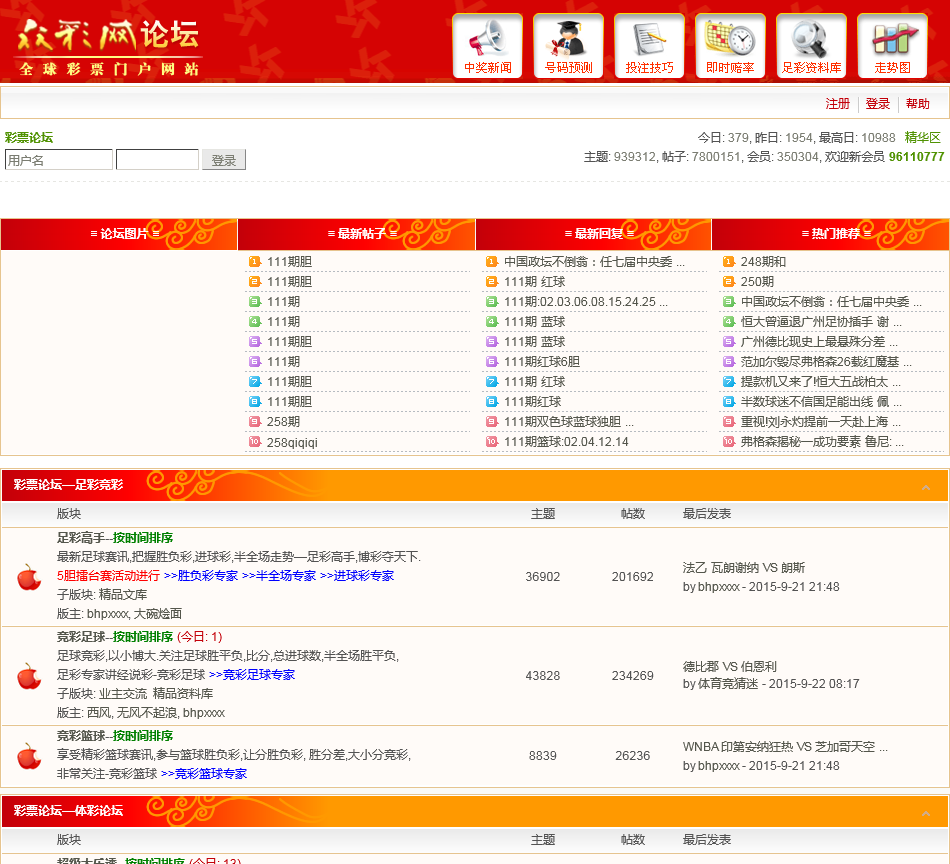Open latest post 258qiqiqi

click(292, 442)
